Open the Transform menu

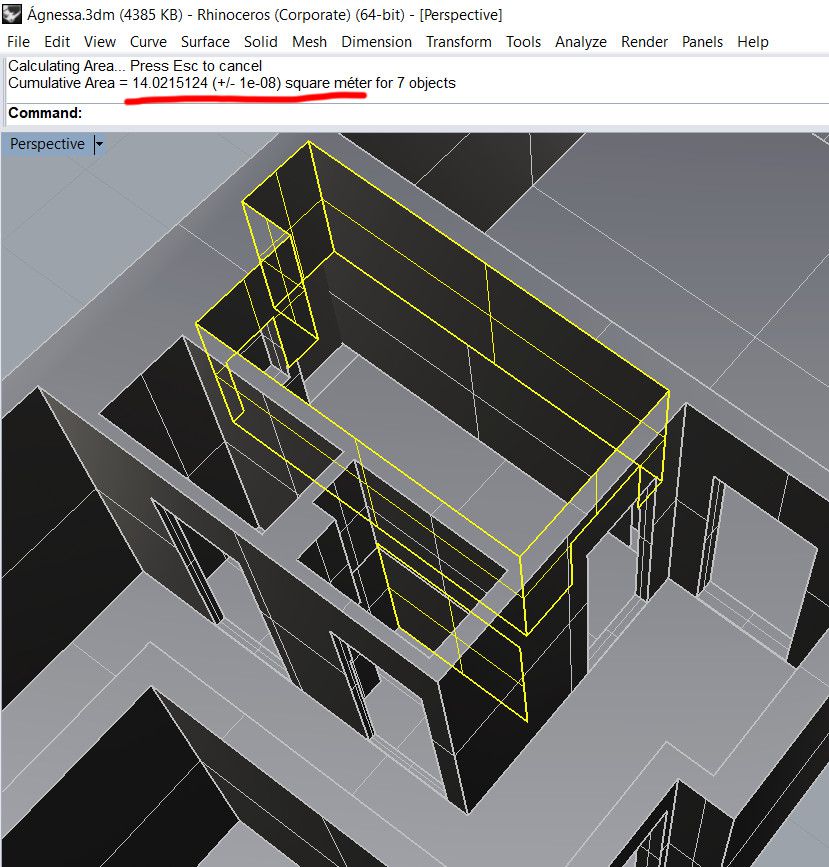[x=458, y=42]
